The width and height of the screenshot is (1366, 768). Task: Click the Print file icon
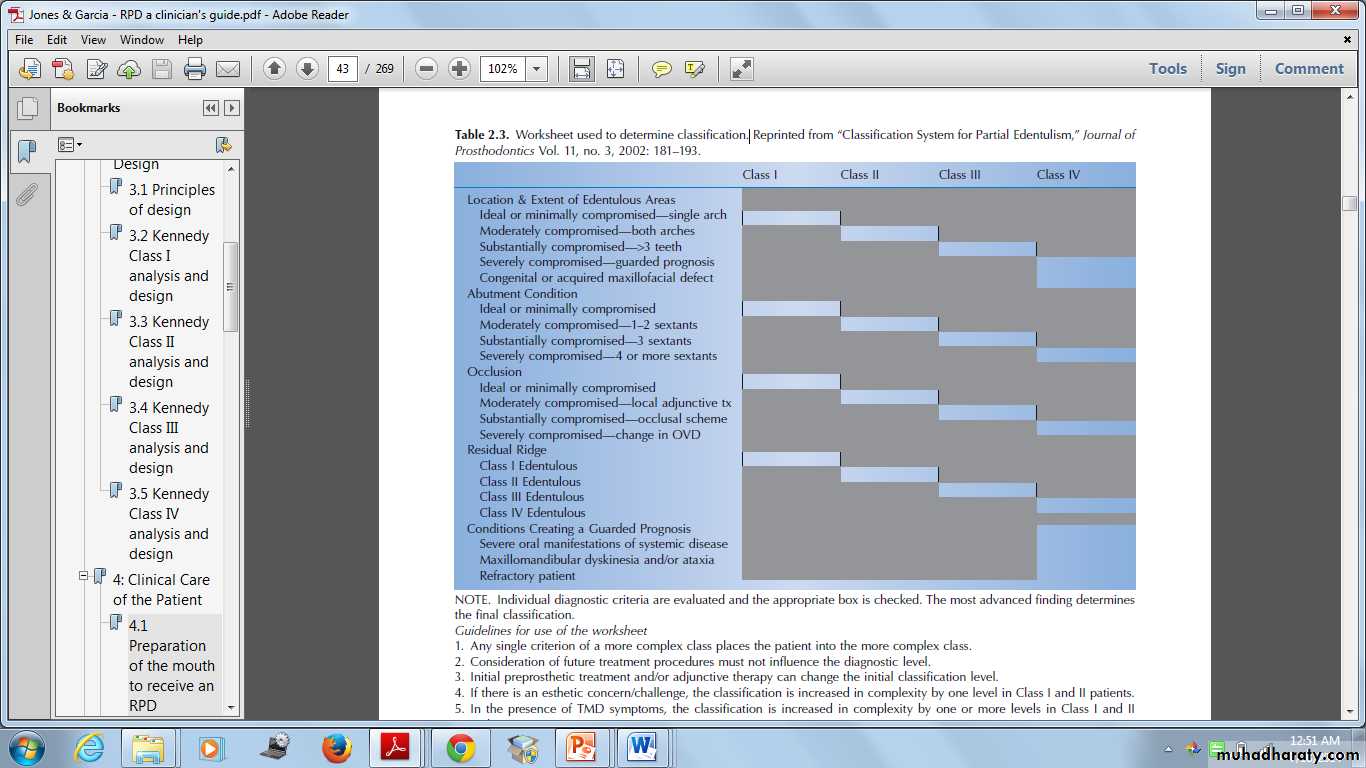click(x=195, y=69)
